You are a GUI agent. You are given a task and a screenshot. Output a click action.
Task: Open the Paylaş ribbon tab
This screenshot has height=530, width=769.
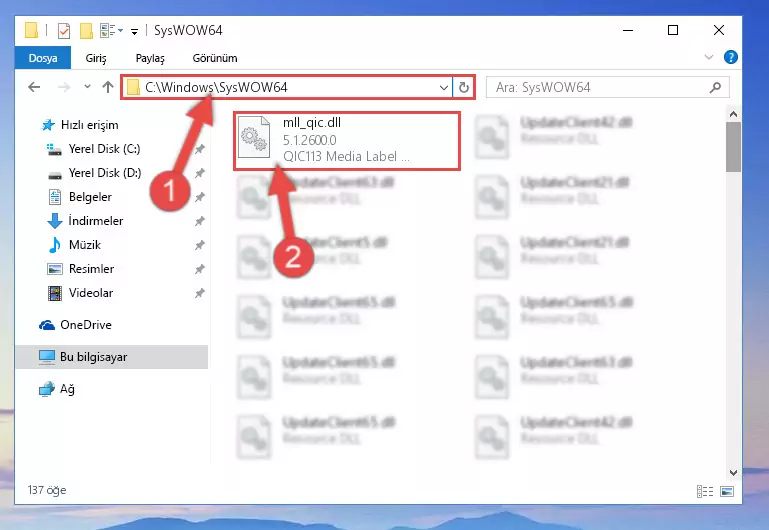150,58
